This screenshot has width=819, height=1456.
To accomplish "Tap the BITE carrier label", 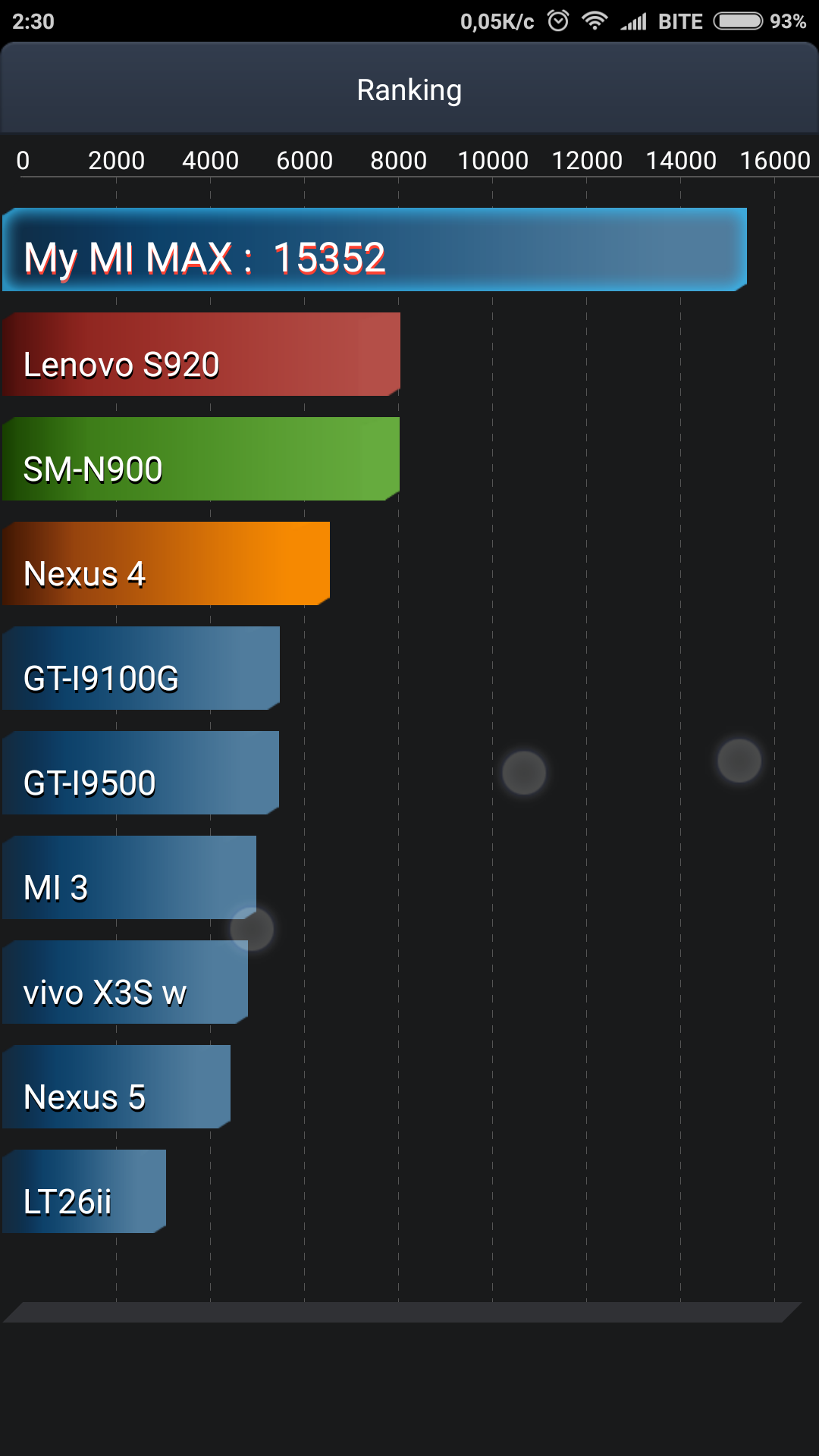I will coord(680,21).
